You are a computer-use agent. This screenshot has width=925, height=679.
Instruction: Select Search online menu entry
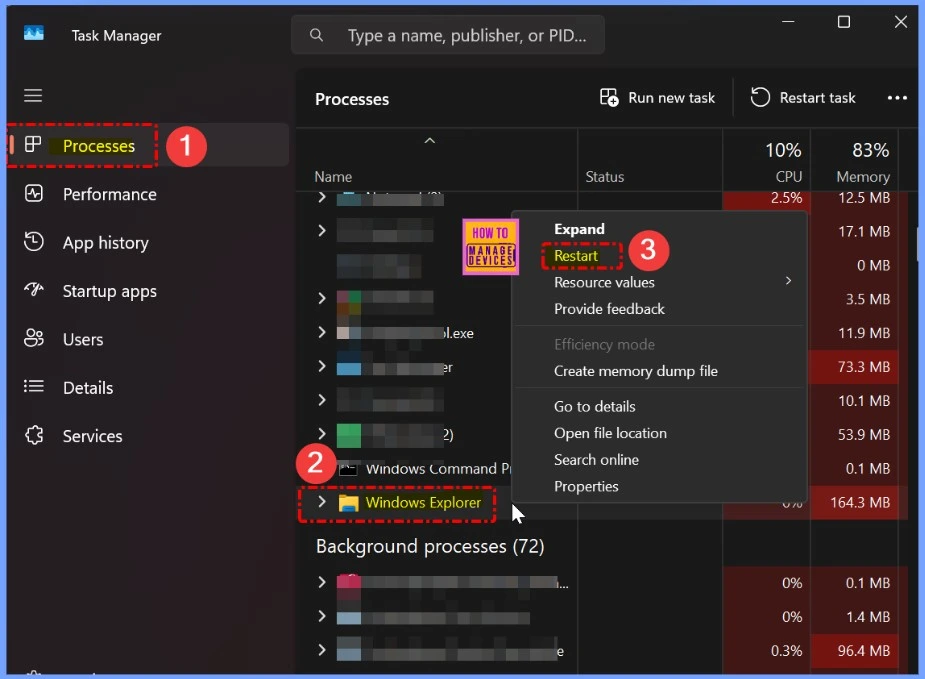pos(596,459)
